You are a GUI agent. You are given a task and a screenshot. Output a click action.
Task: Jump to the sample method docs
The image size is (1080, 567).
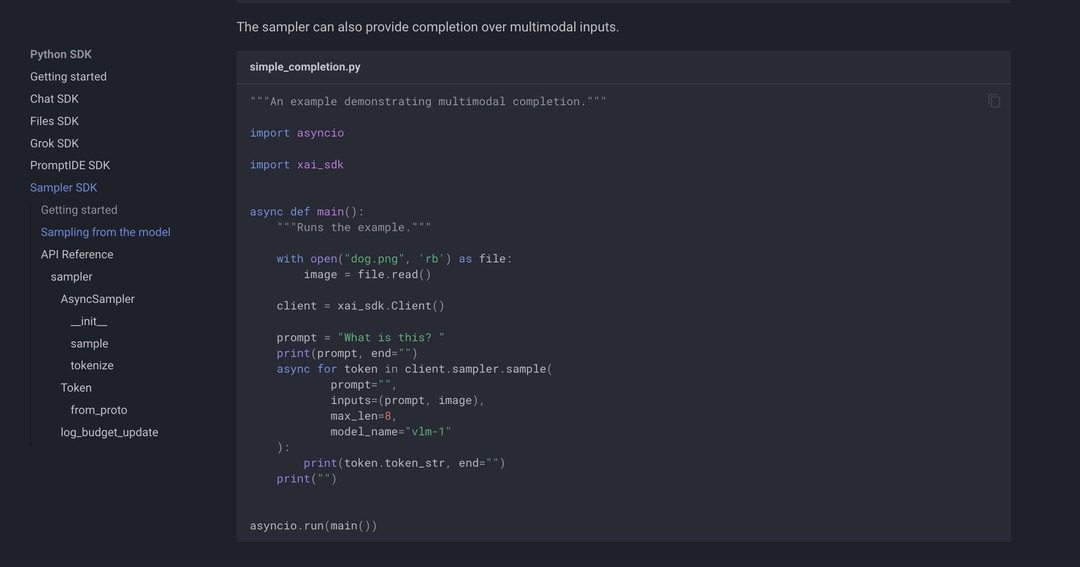(89, 344)
